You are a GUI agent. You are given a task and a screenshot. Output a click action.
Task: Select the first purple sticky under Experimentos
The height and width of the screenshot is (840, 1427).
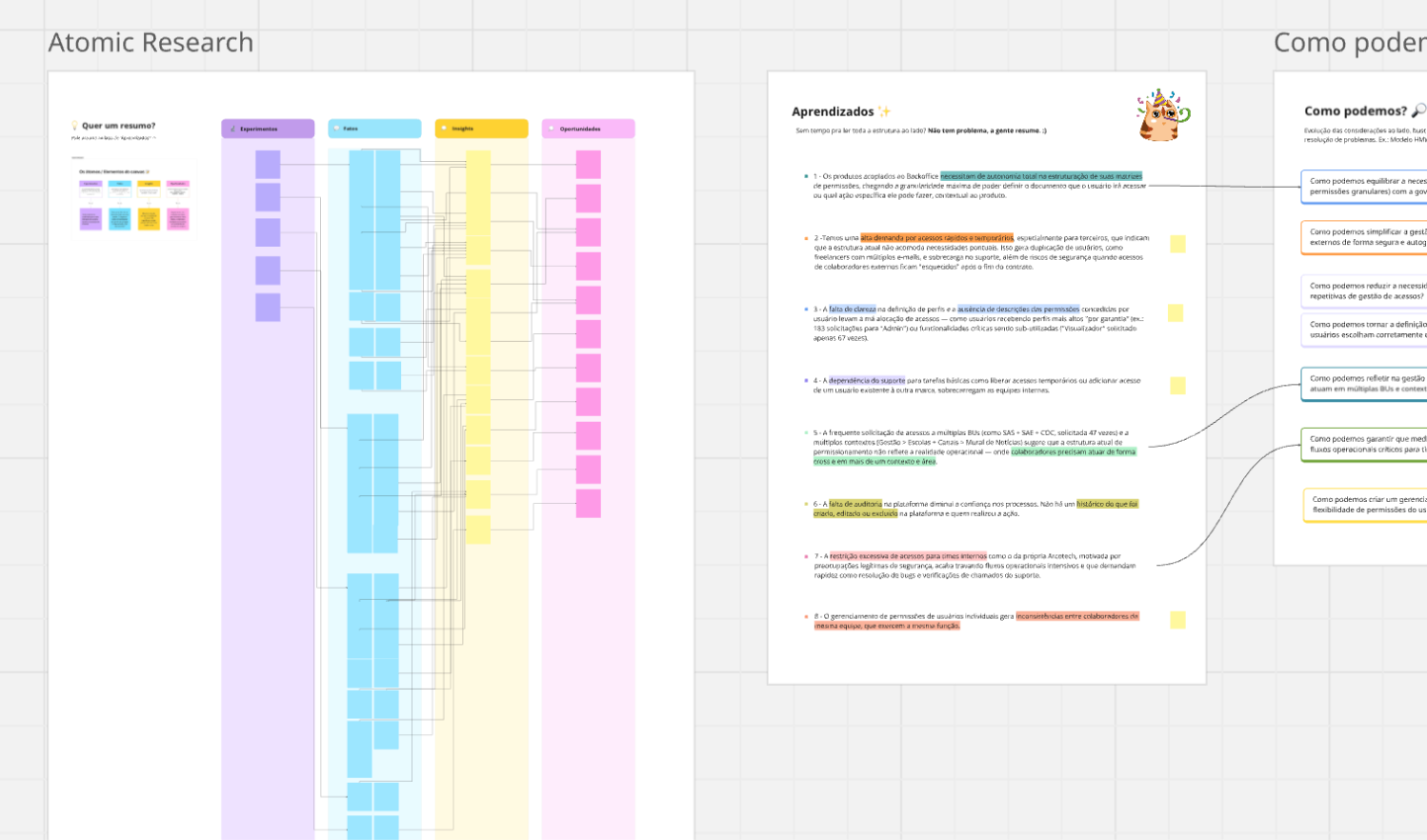[x=268, y=164]
